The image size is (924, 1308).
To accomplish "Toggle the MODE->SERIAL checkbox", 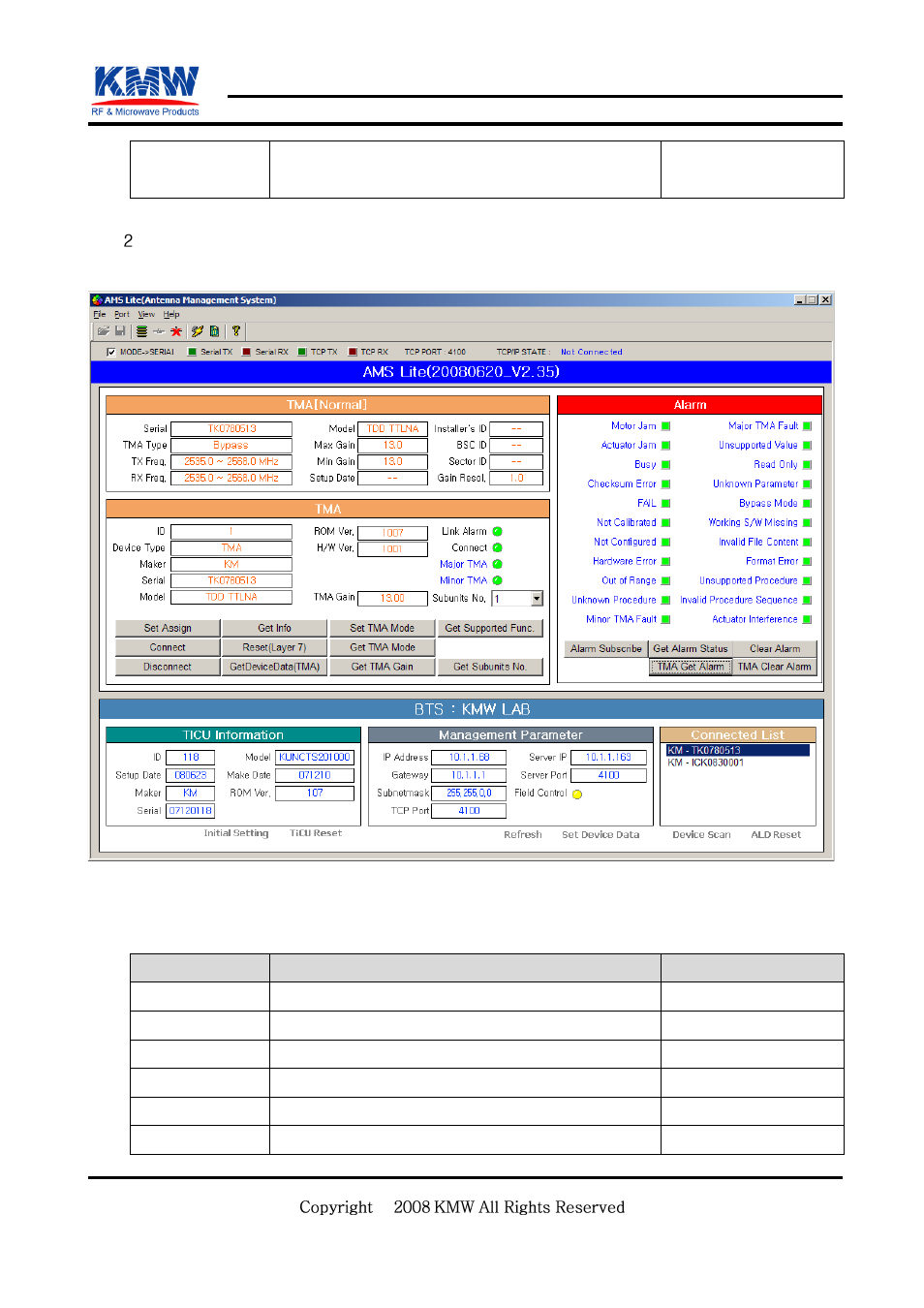I will tap(111, 353).
